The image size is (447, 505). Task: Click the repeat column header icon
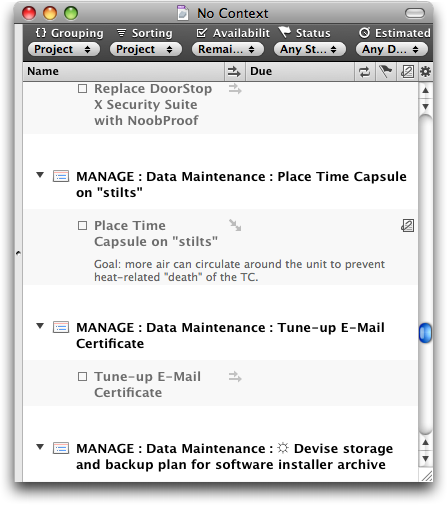[x=364, y=72]
